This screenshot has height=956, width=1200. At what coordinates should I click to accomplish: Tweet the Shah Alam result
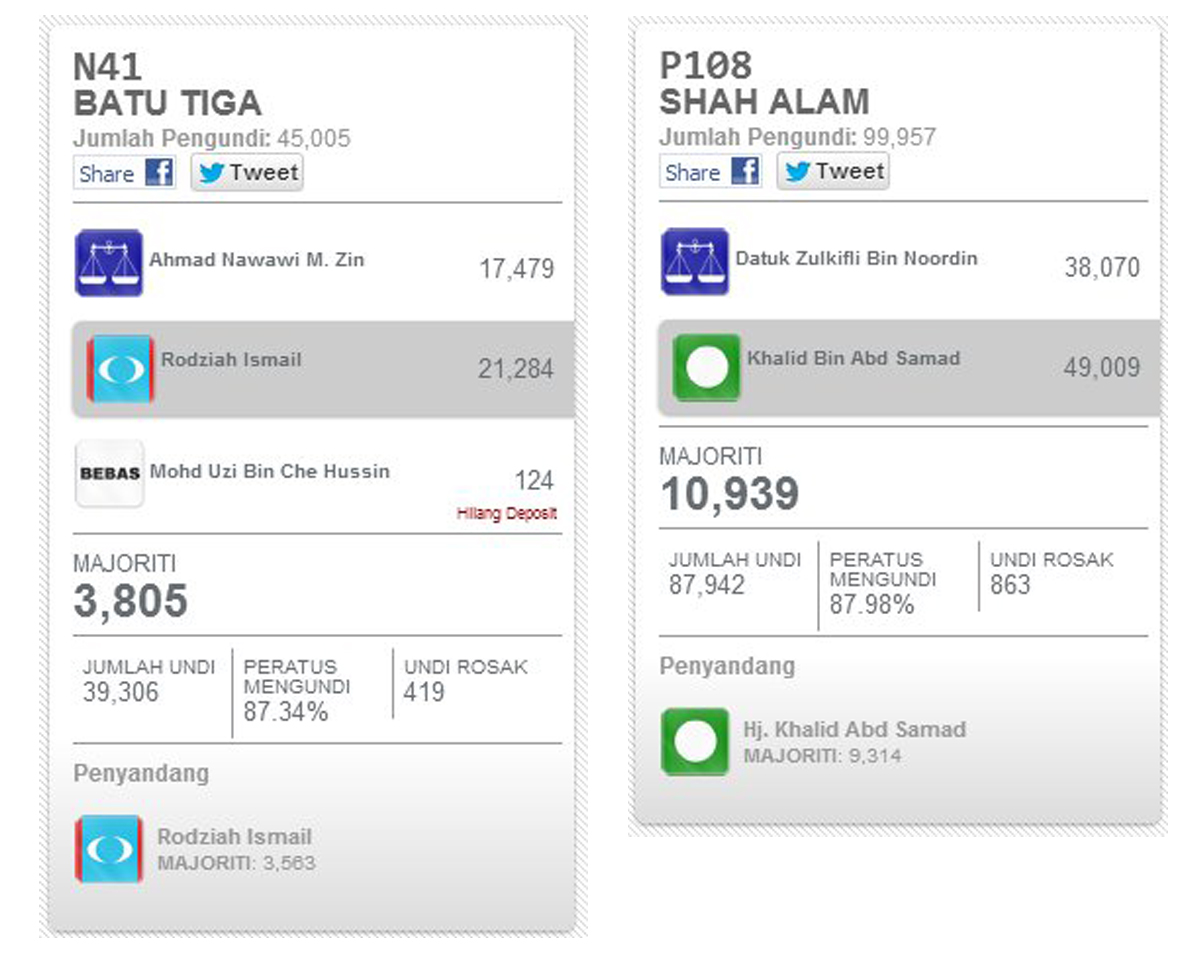tap(833, 172)
